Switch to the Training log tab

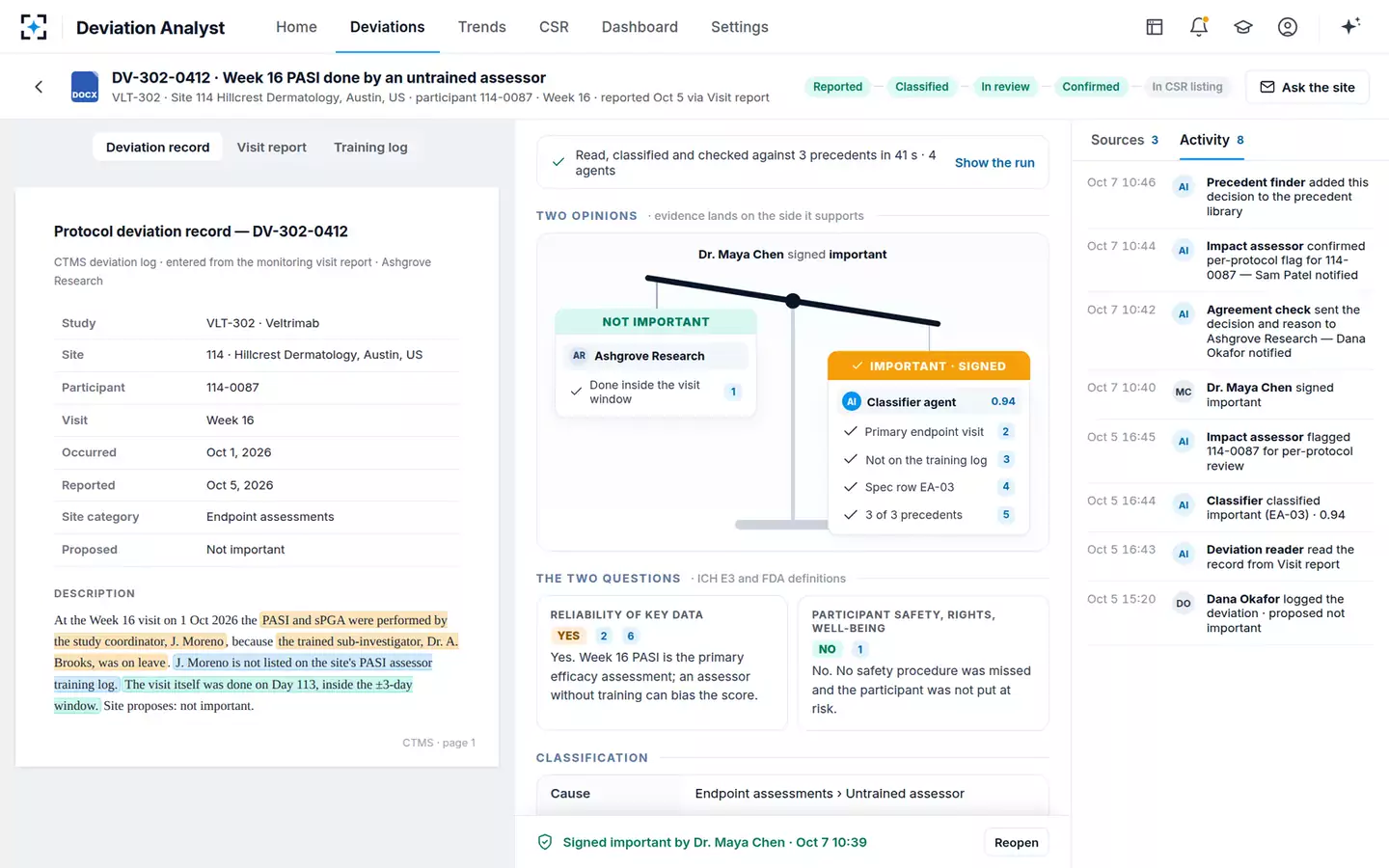pos(370,148)
